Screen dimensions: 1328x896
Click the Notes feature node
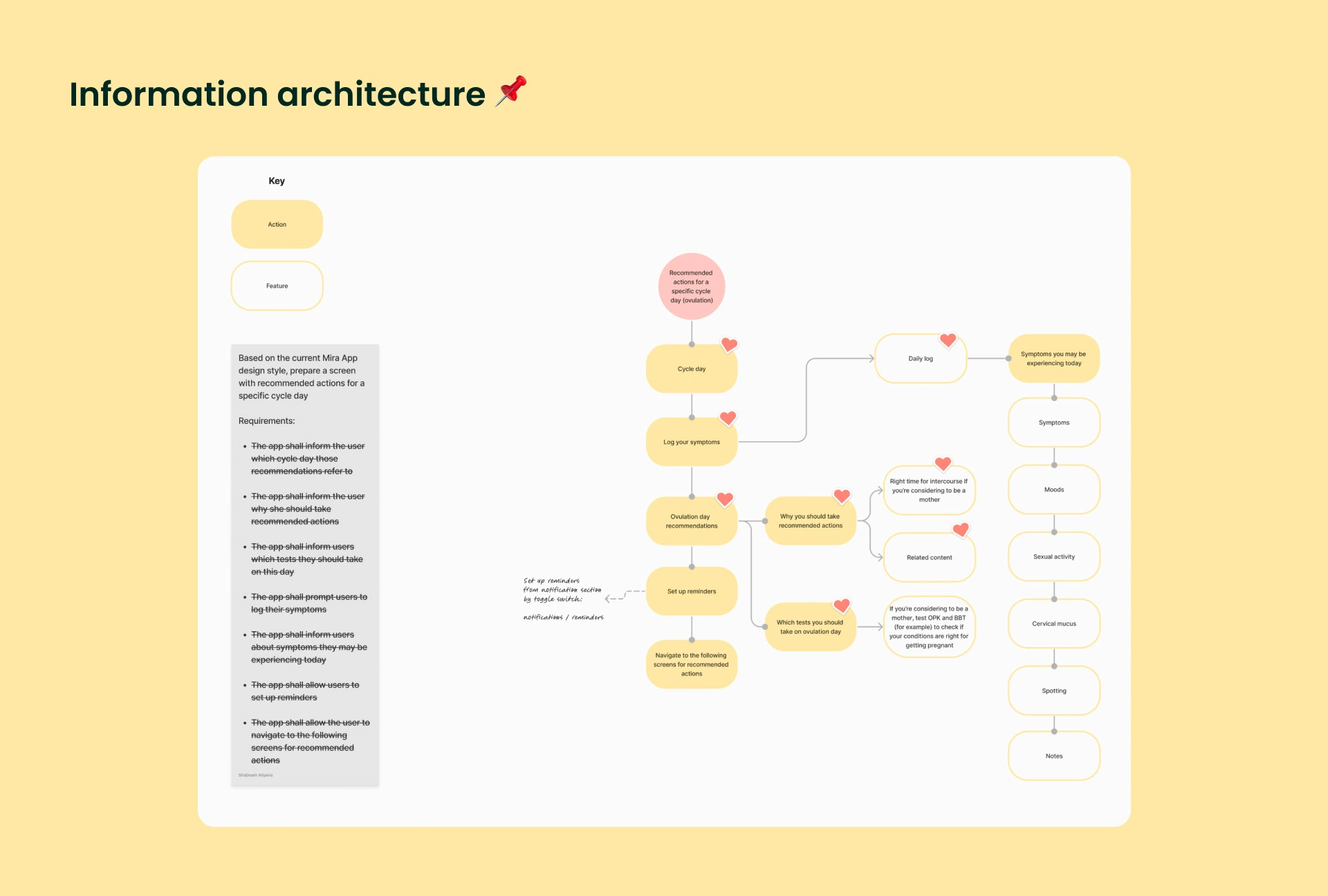tap(1054, 756)
